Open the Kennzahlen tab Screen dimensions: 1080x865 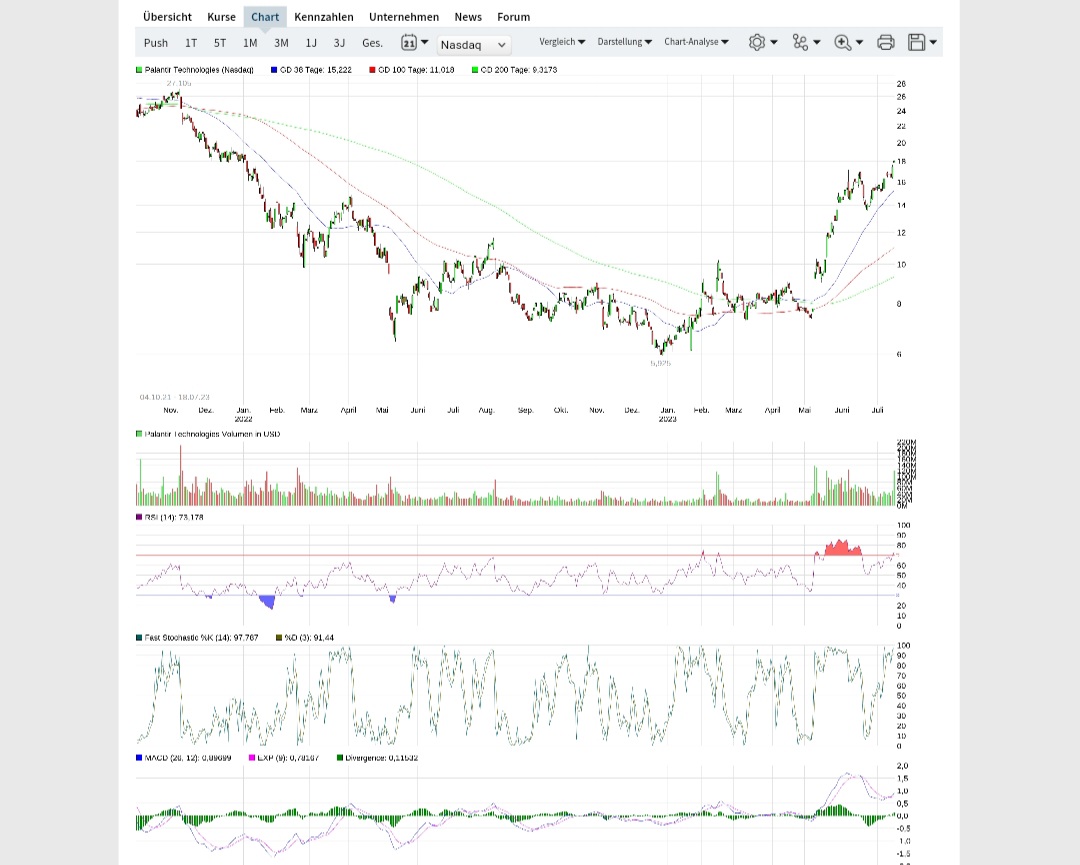(324, 17)
